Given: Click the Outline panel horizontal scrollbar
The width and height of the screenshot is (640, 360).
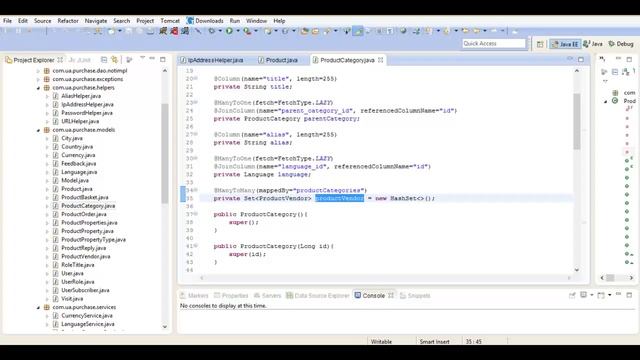Looking at the screenshot, I should [x=610, y=278].
